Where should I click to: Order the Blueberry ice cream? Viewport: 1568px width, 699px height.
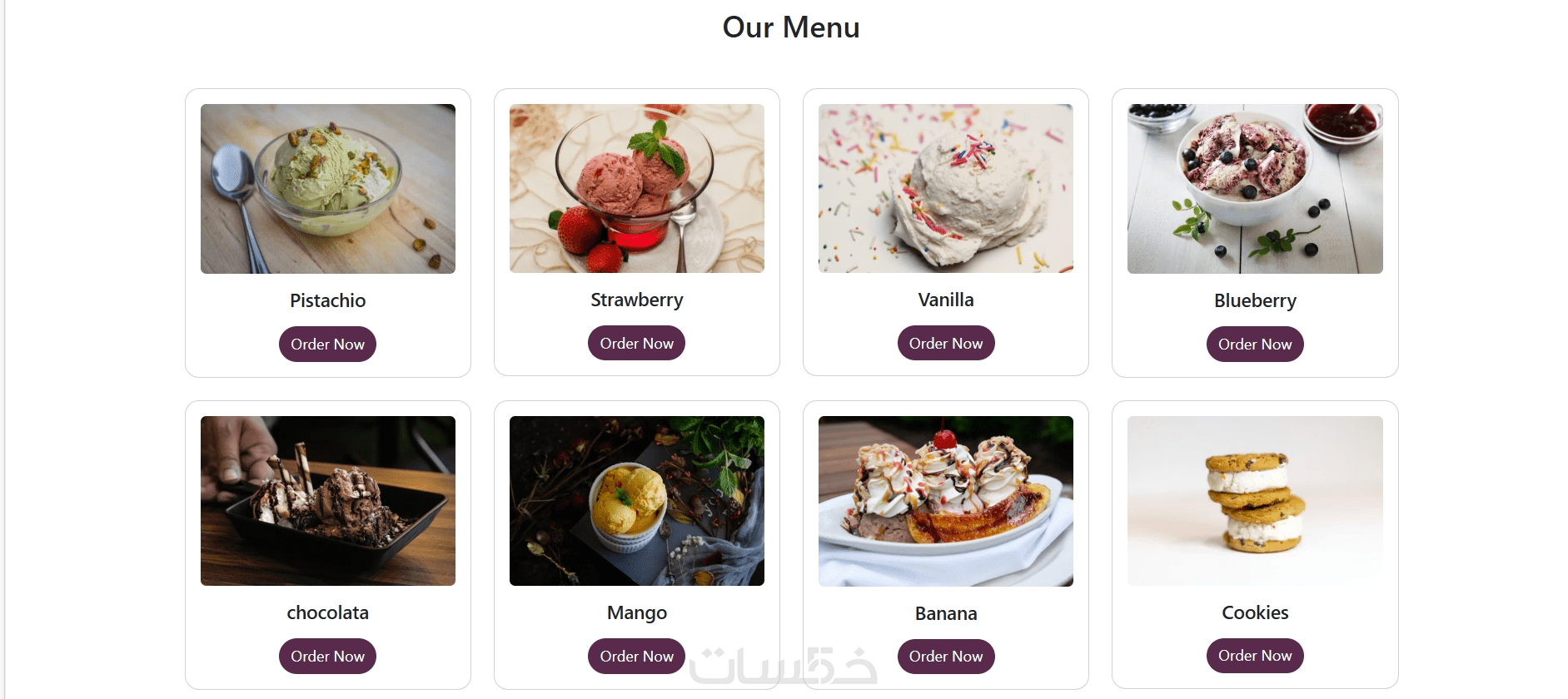click(1255, 345)
